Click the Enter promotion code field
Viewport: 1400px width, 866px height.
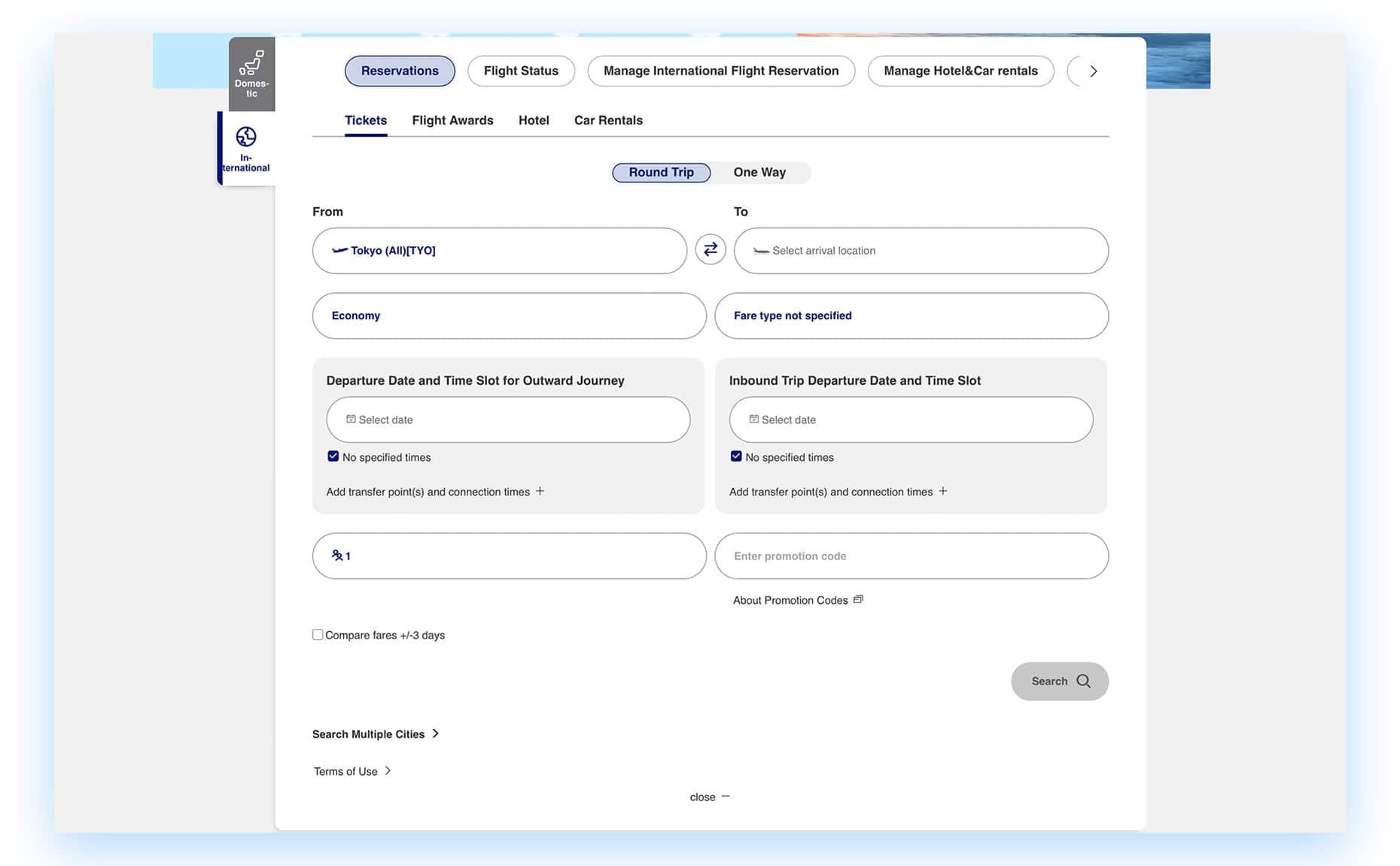pyautogui.click(x=911, y=556)
